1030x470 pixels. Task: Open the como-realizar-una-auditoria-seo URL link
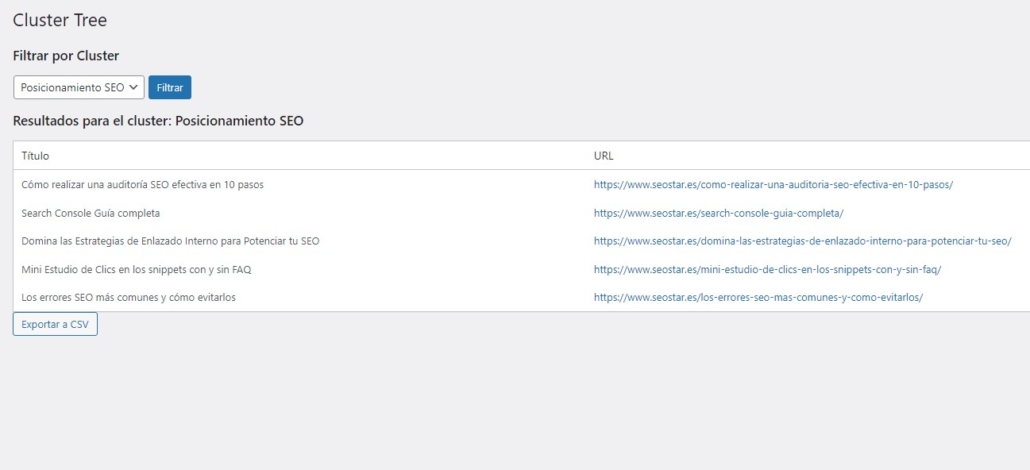pyautogui.click(x=773, y=185)
